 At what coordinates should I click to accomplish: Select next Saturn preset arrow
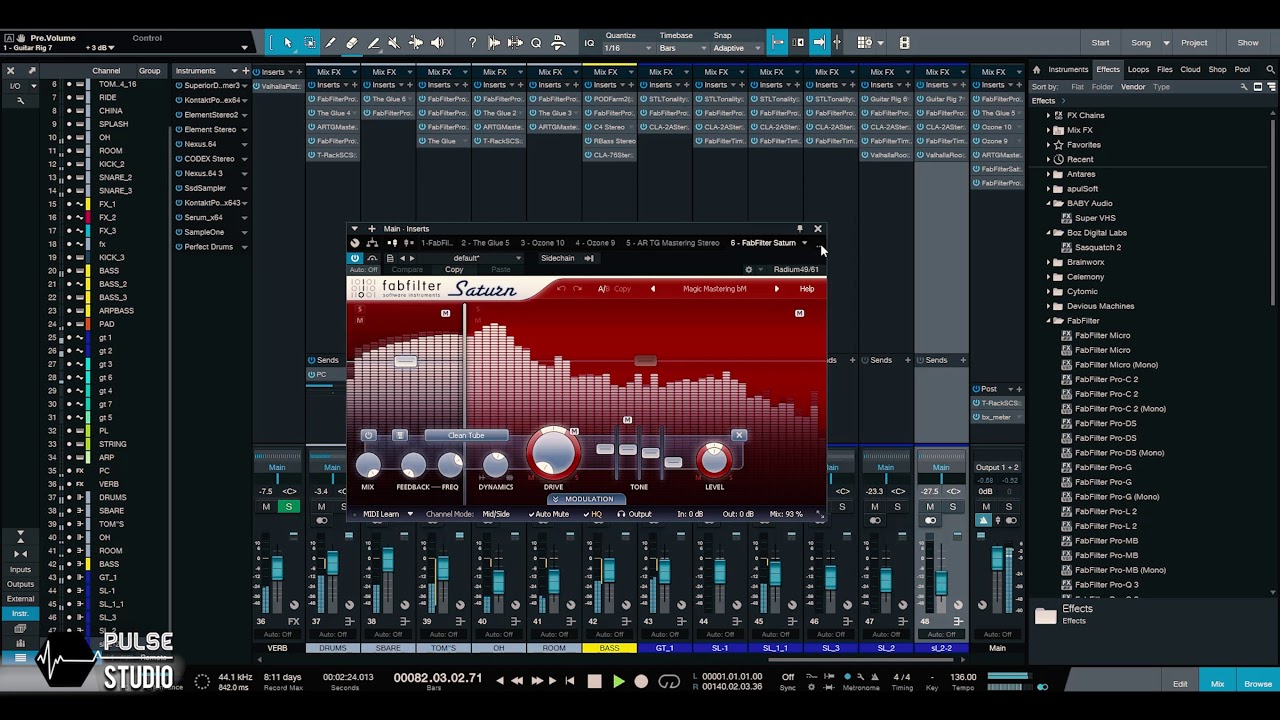(776, 289)
